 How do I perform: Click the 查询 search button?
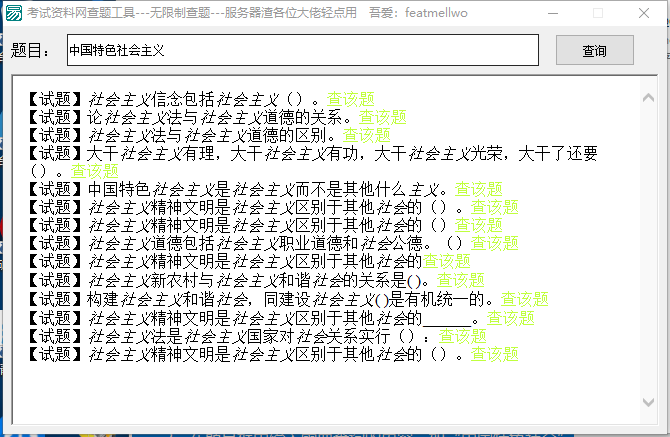(x=594, y=50)
